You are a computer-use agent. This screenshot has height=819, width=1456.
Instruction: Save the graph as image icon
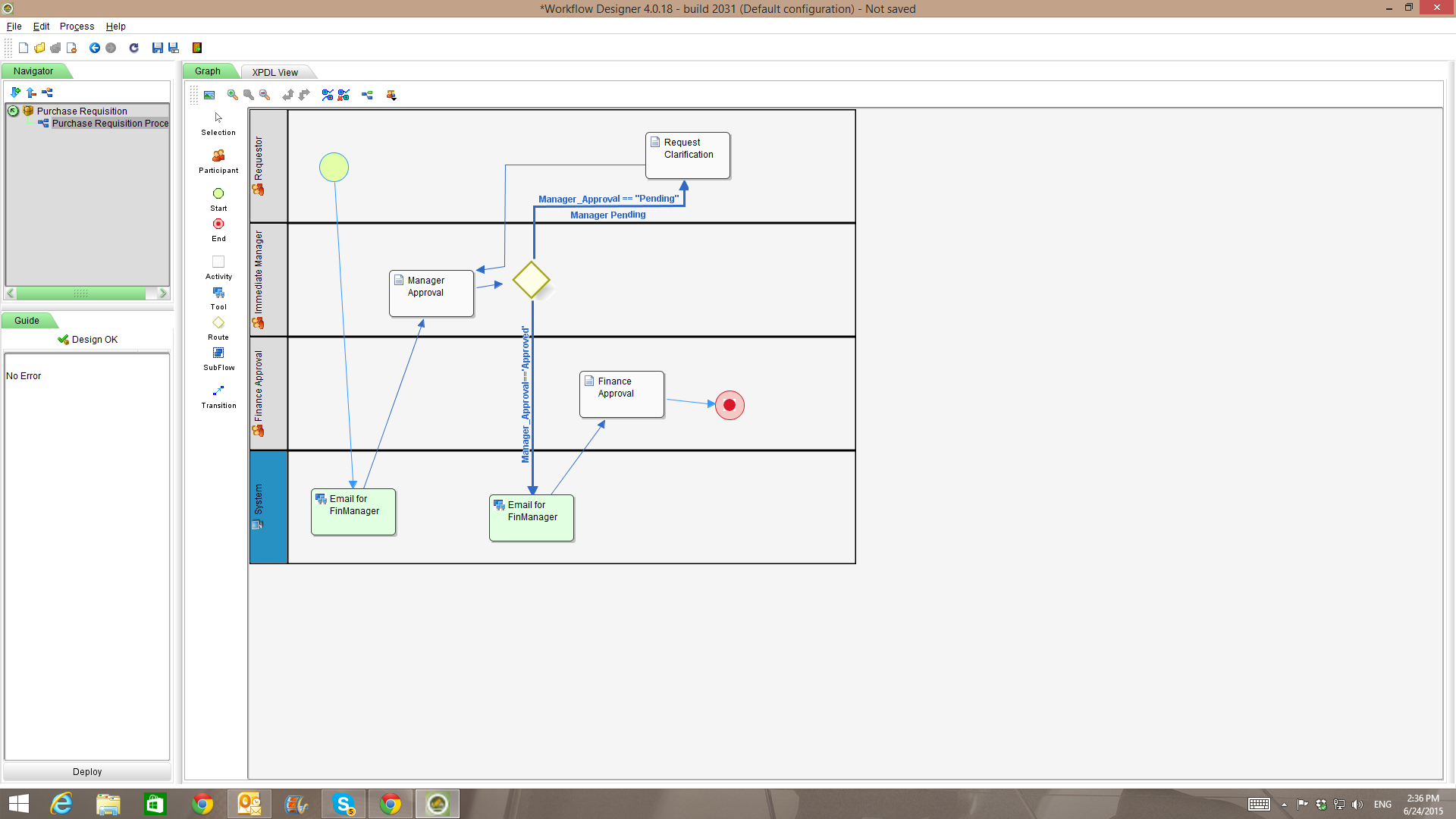(x=209, y=95)
